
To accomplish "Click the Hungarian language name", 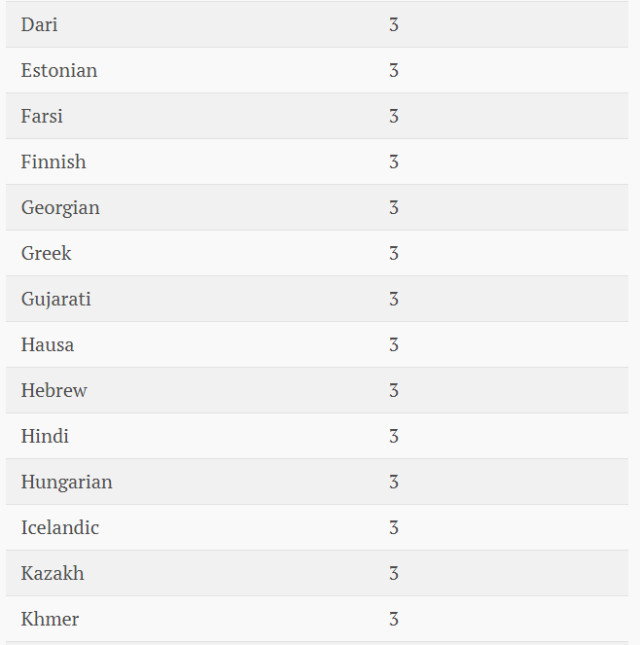I will tap(66, 482).
